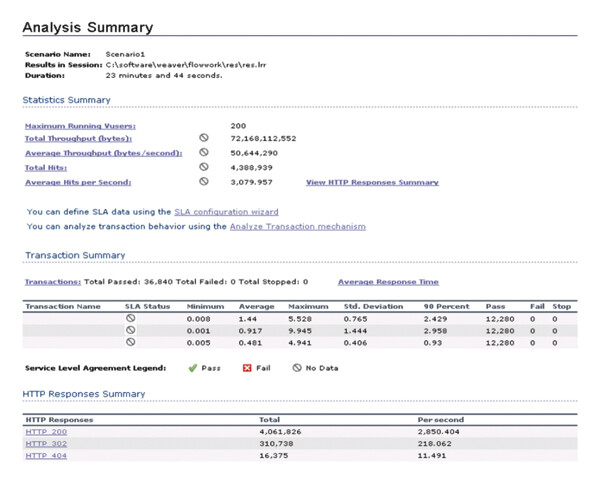Image resolution: width=600 pixels, height=483 pixels.
Task: Select the value 72,168,112,552
Action: [263, 139]
